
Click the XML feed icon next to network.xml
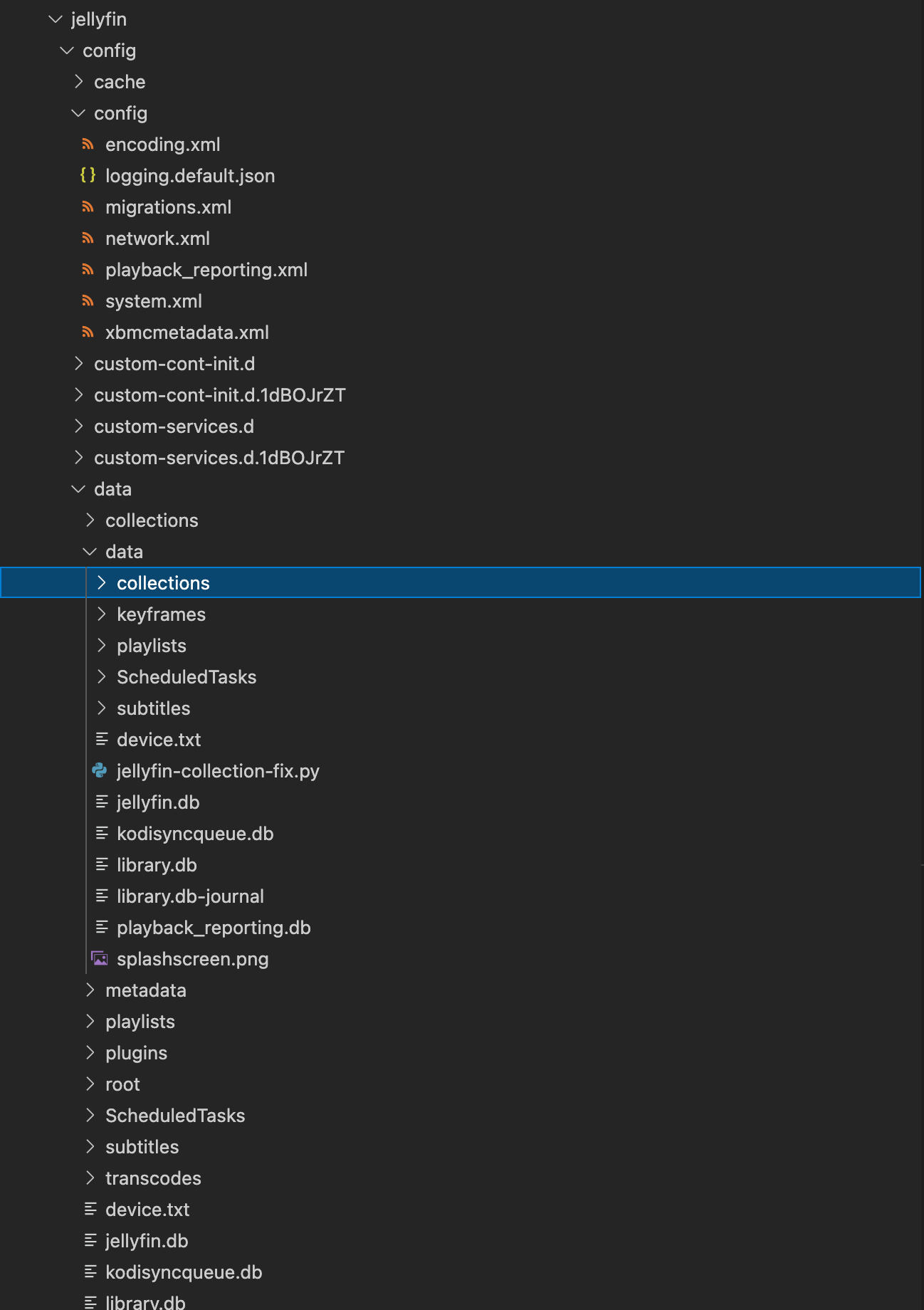(x=88, y=238)
